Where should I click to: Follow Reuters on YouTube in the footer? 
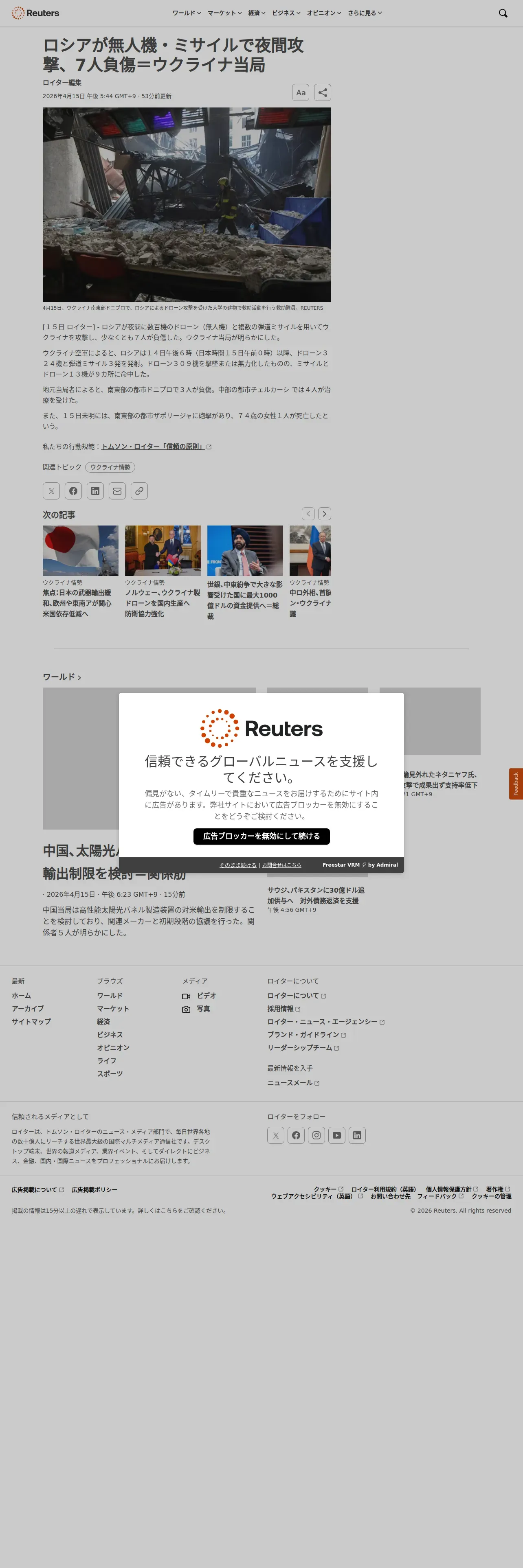coord(337,1135)
